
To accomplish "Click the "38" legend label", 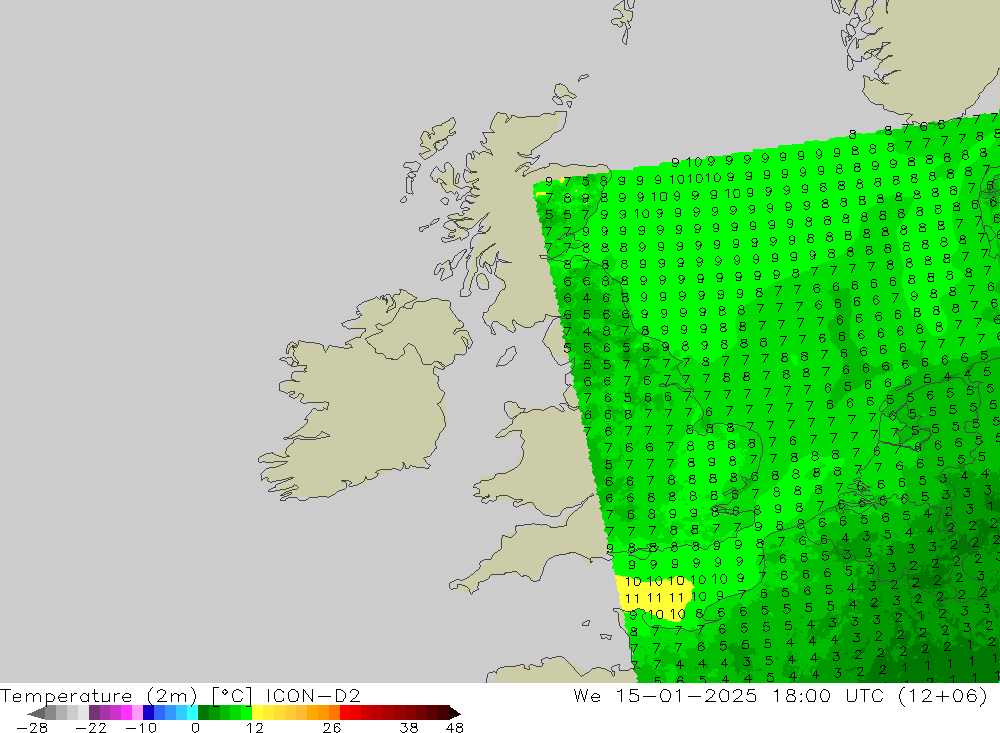I will (409, 728).
